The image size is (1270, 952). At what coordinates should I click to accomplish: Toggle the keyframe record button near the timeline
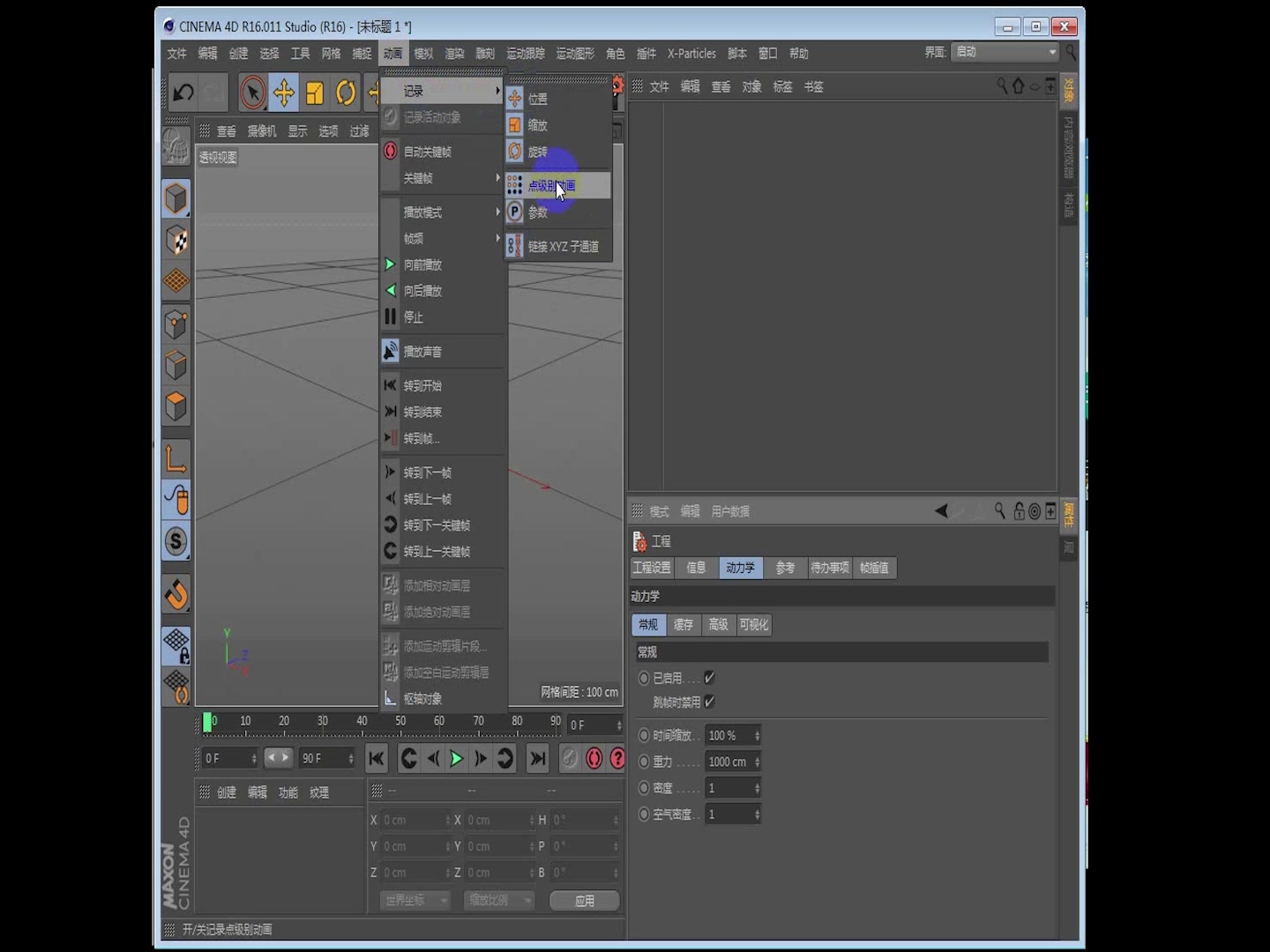pos(594,758)
